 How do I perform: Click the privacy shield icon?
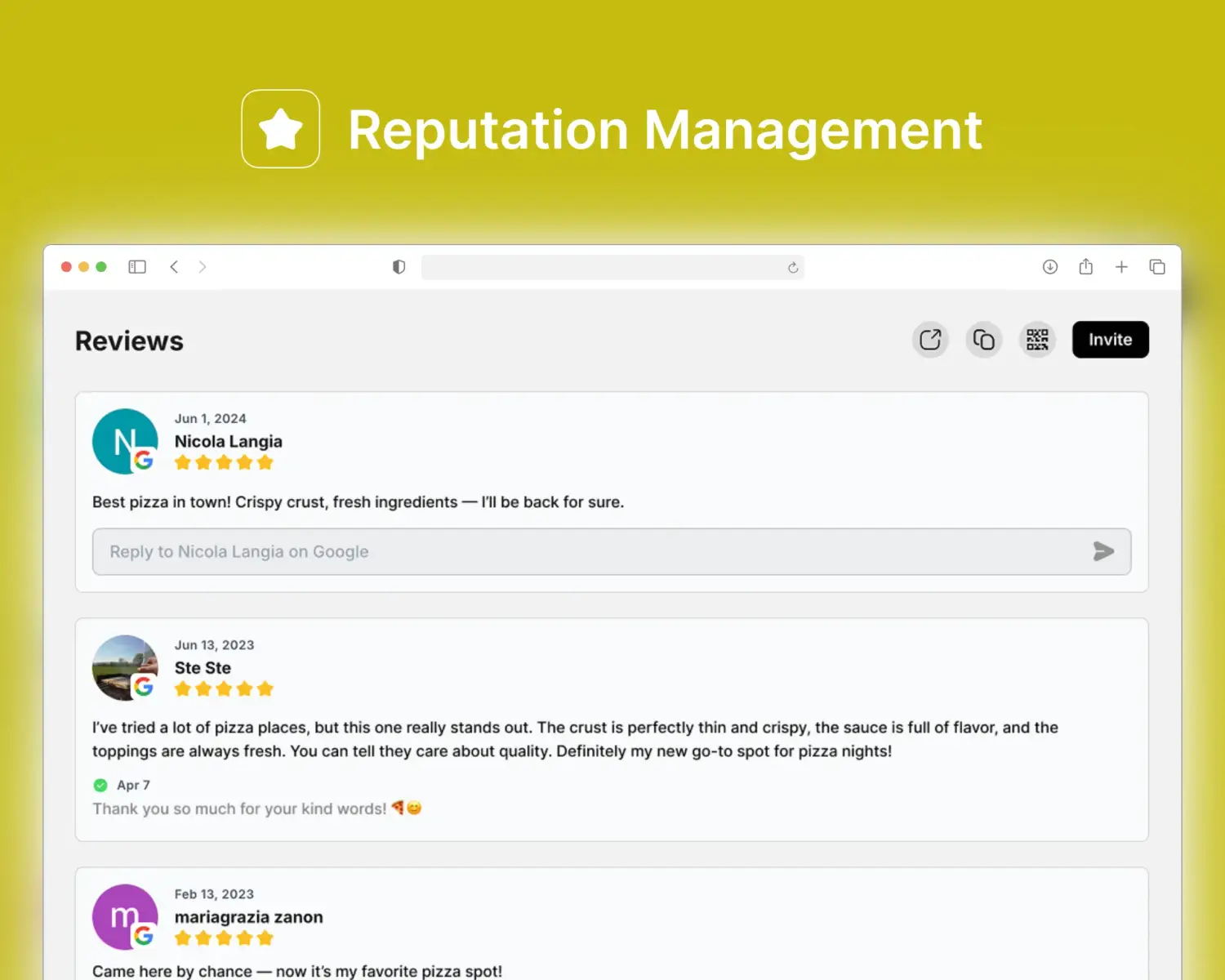click(399, 267)
